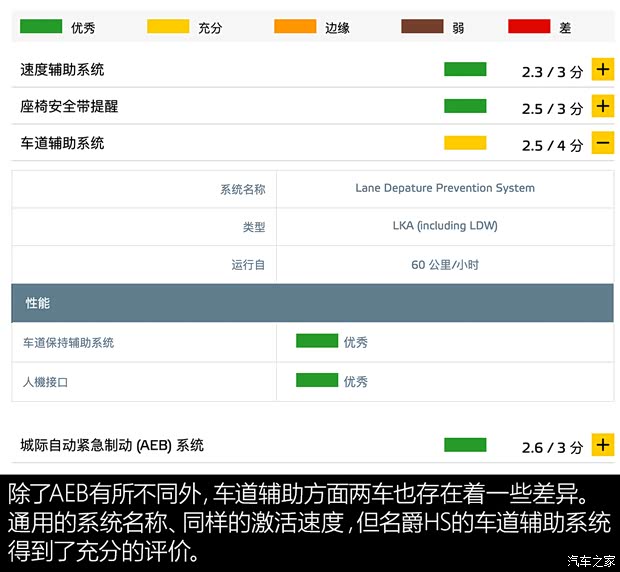Click the orange 边缘 legend swatch
Viewport: 620px width, 572px height.
pos(295,26)
